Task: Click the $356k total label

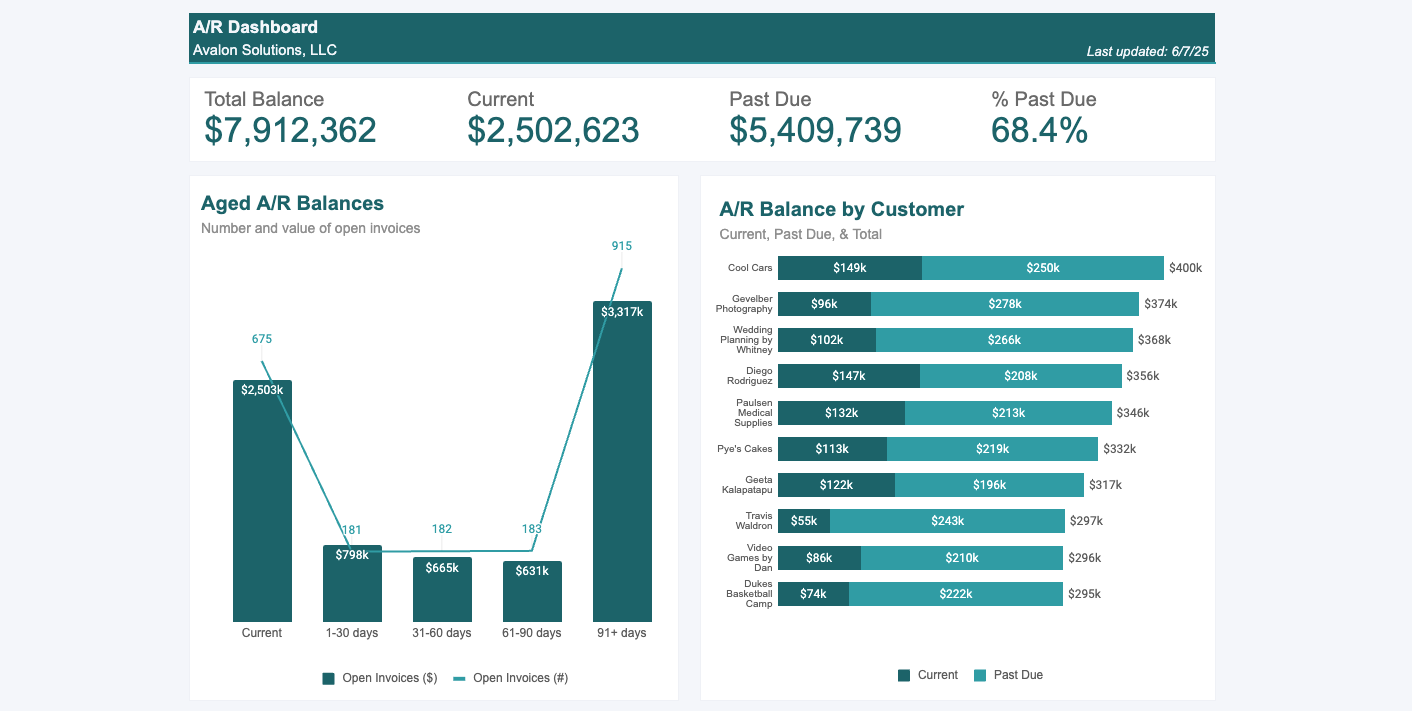Action: click(x=1143, y=376)
